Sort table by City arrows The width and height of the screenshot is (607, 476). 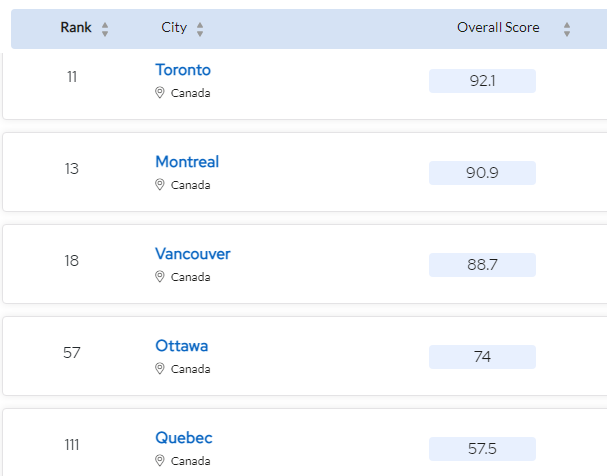pyautogui.click(x=200, y=29)
